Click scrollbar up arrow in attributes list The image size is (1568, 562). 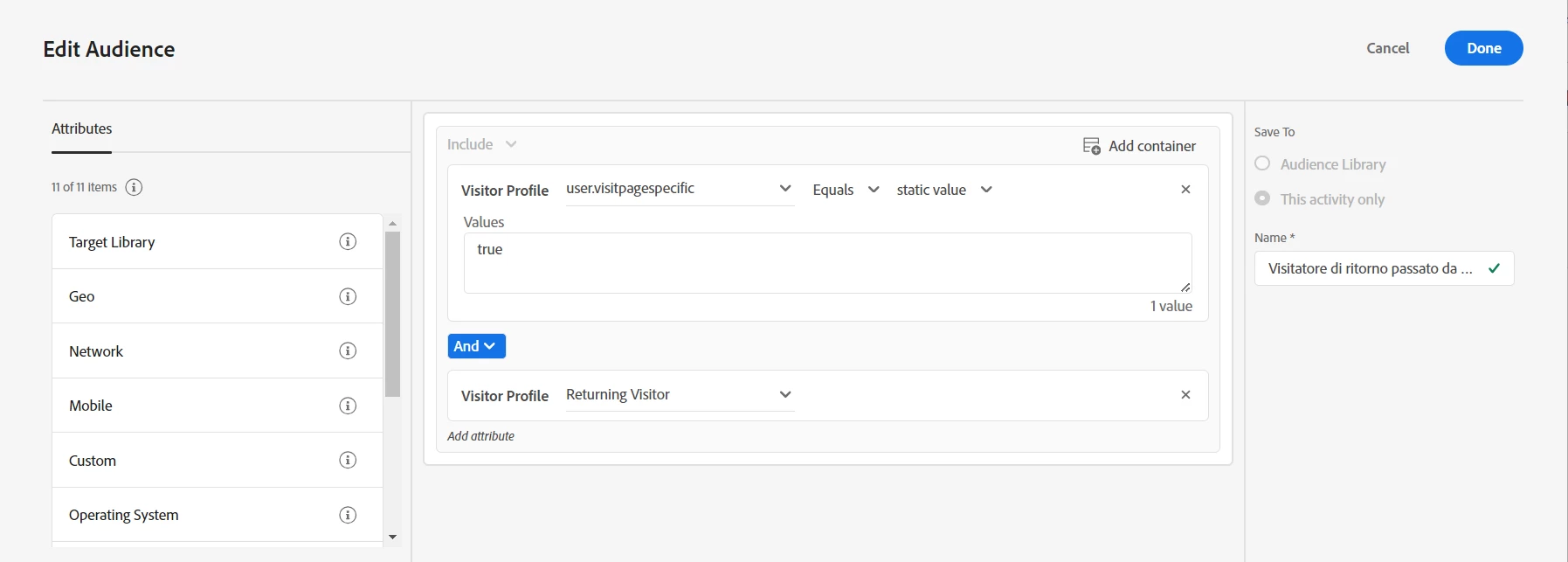pos(393,223)
